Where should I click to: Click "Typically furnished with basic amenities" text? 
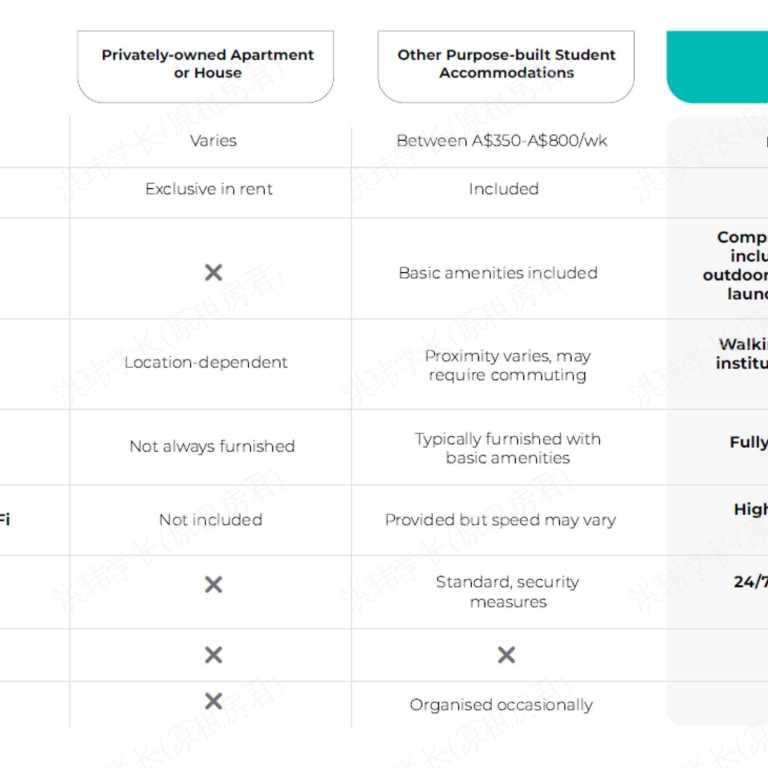click(x=508, y=448)
